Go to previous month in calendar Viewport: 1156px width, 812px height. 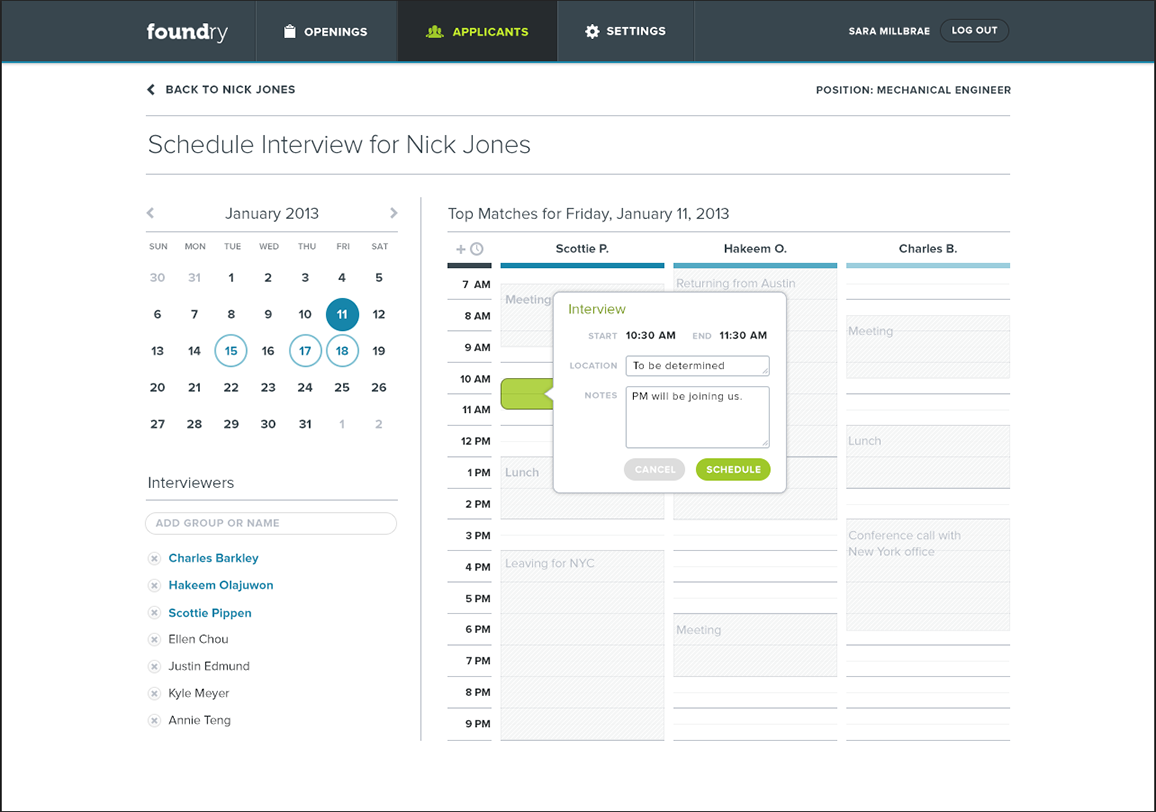(x=150, y=213)
